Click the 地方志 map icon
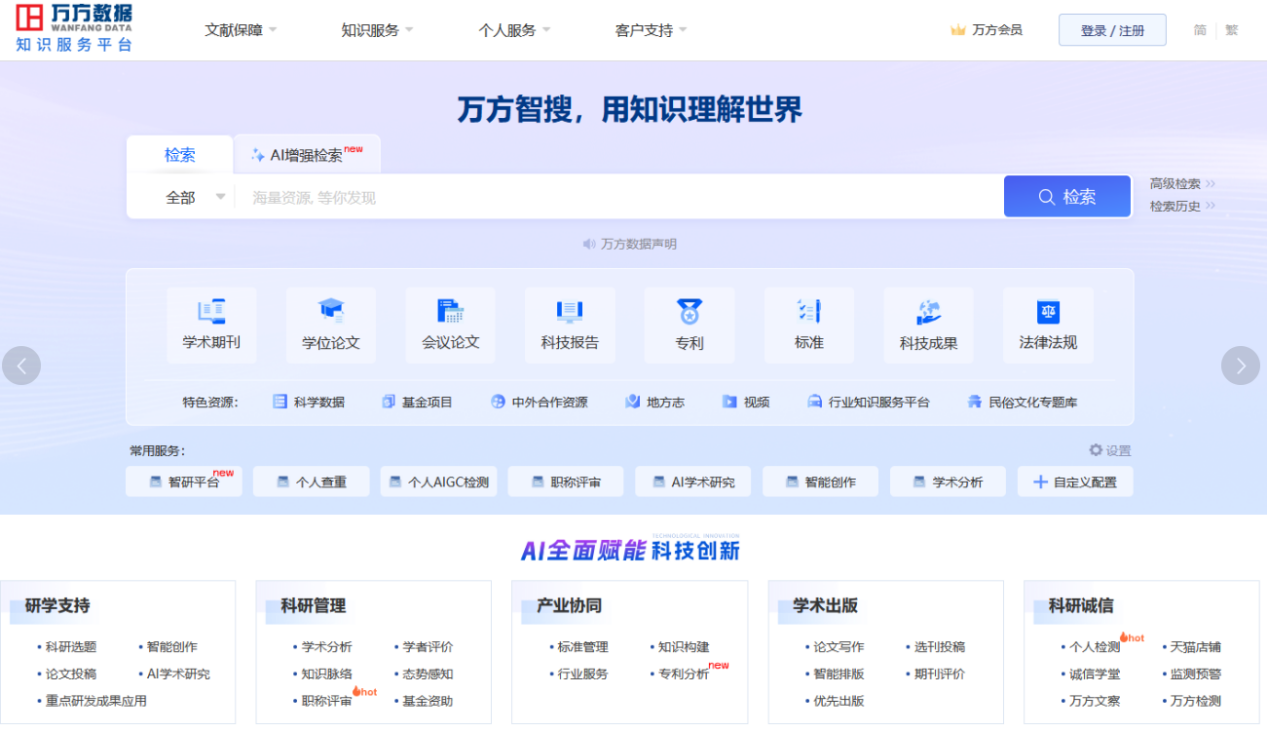 [632, 402]
